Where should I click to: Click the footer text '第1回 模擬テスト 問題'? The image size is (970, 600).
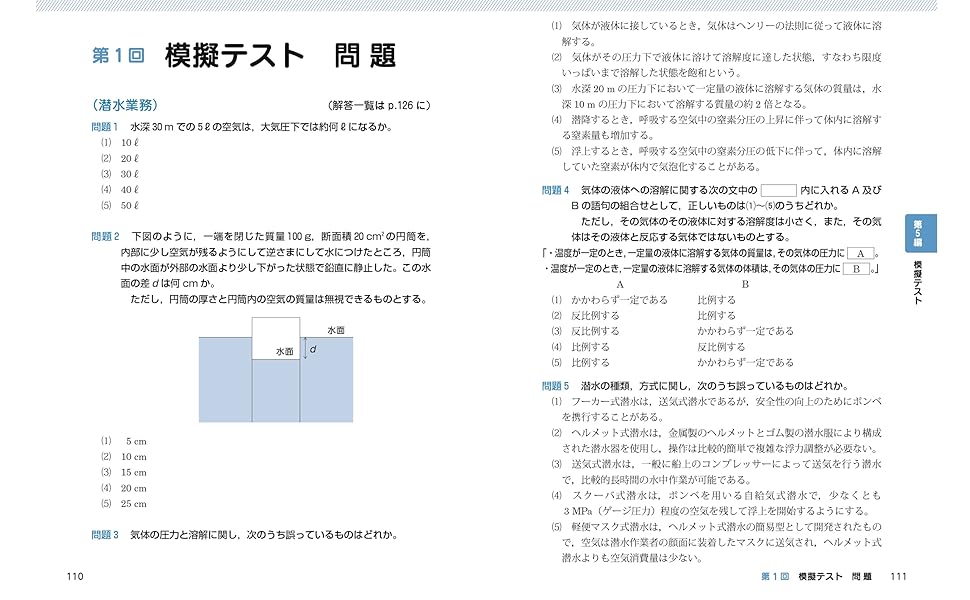(817, 576)
